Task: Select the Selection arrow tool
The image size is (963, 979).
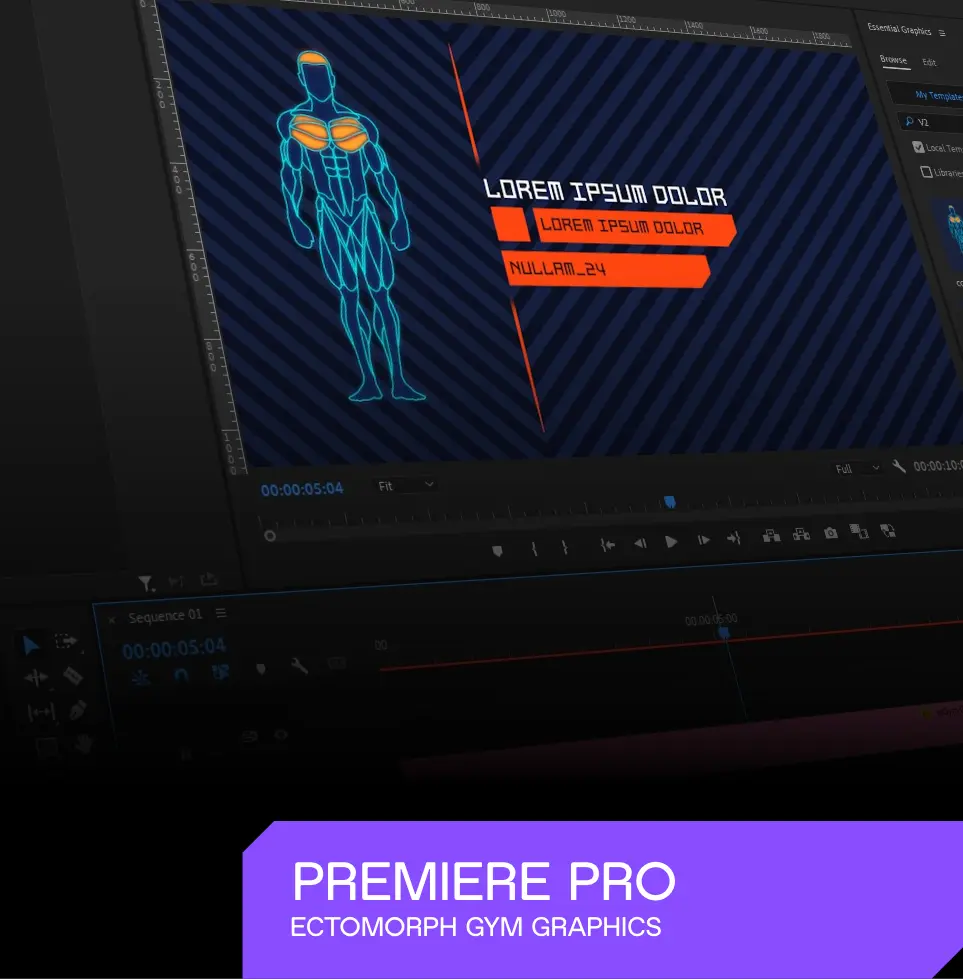Action: [31, 645]
